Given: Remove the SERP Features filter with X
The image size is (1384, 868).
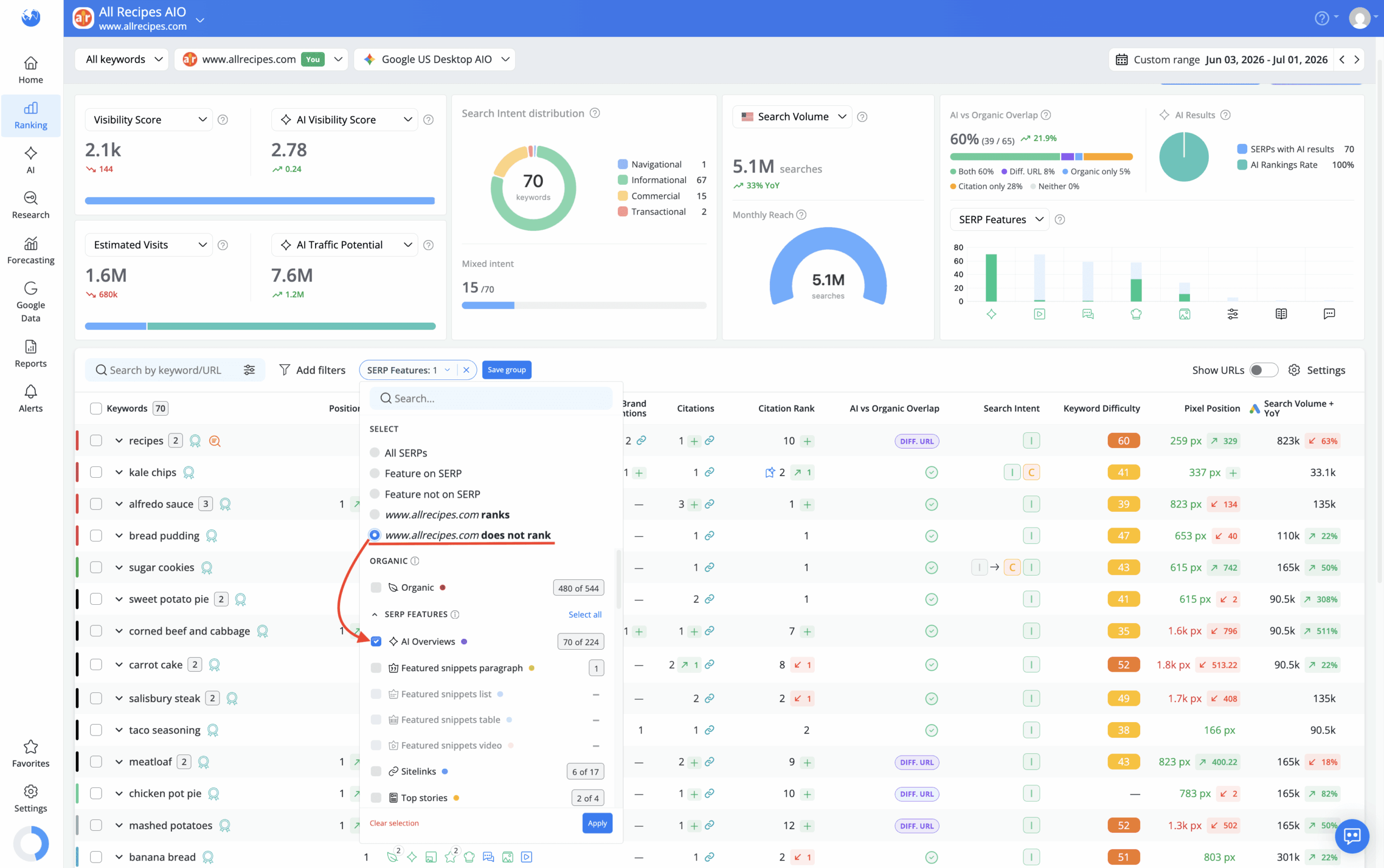Looking at the screenshot, I should [x=467, y=370].
